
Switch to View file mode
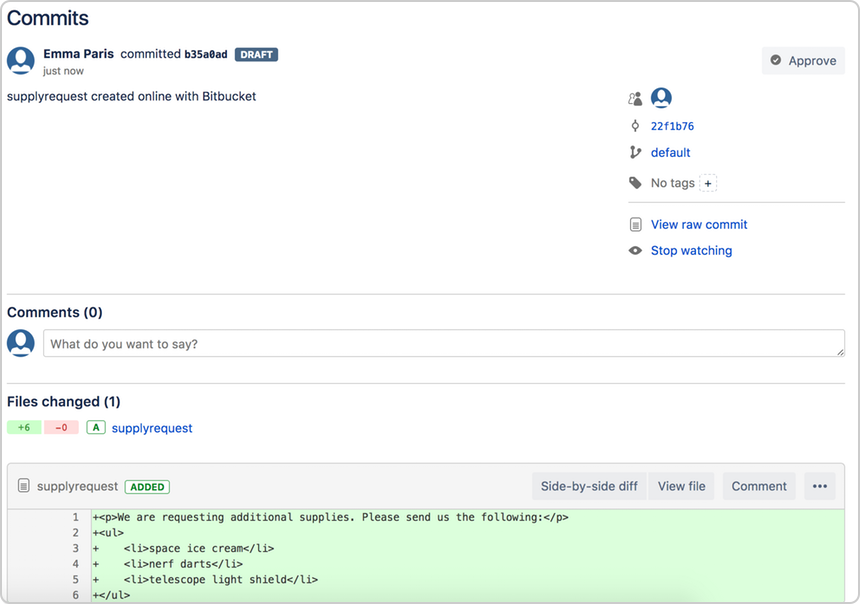(681, 485)
